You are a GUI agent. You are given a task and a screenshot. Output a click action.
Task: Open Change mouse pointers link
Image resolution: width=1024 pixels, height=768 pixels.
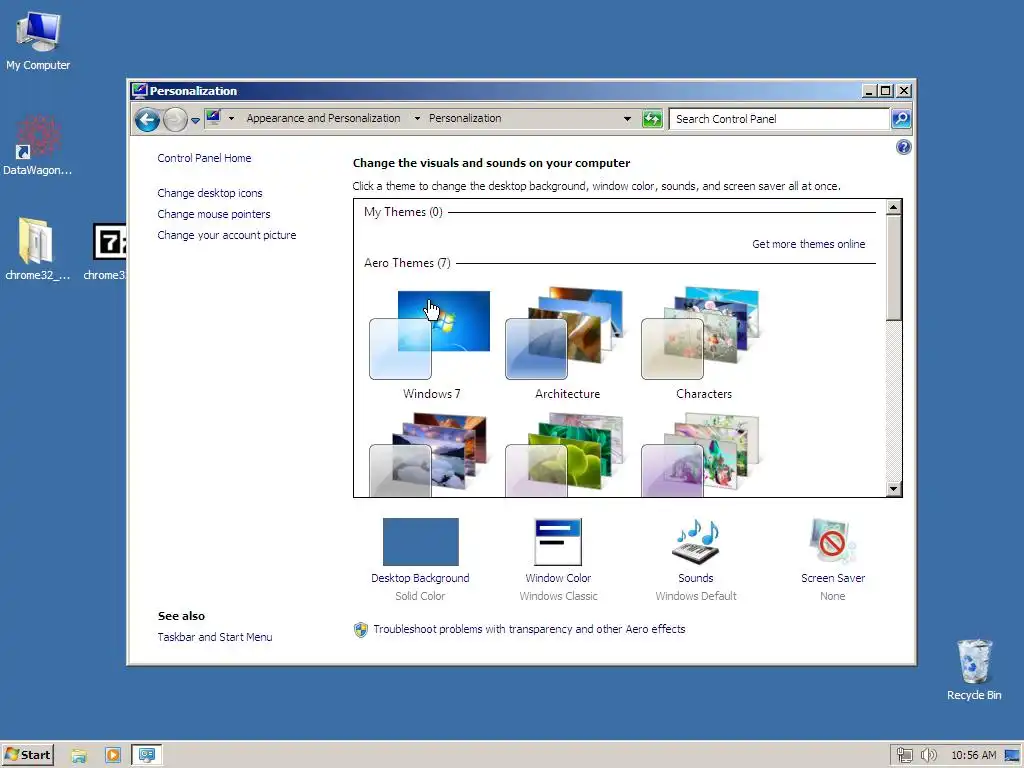[x=214, y=214]
